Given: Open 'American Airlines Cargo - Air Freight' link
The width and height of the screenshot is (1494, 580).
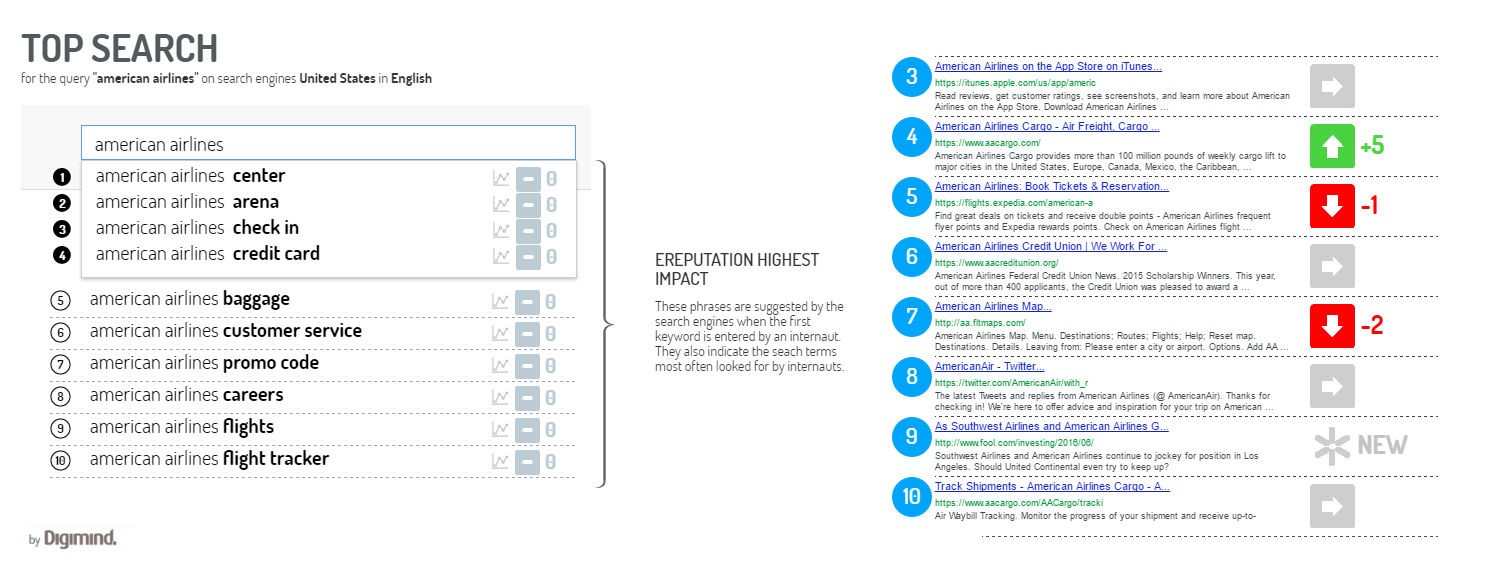Looking at the screenshot, I should (x=1047, y=127).
